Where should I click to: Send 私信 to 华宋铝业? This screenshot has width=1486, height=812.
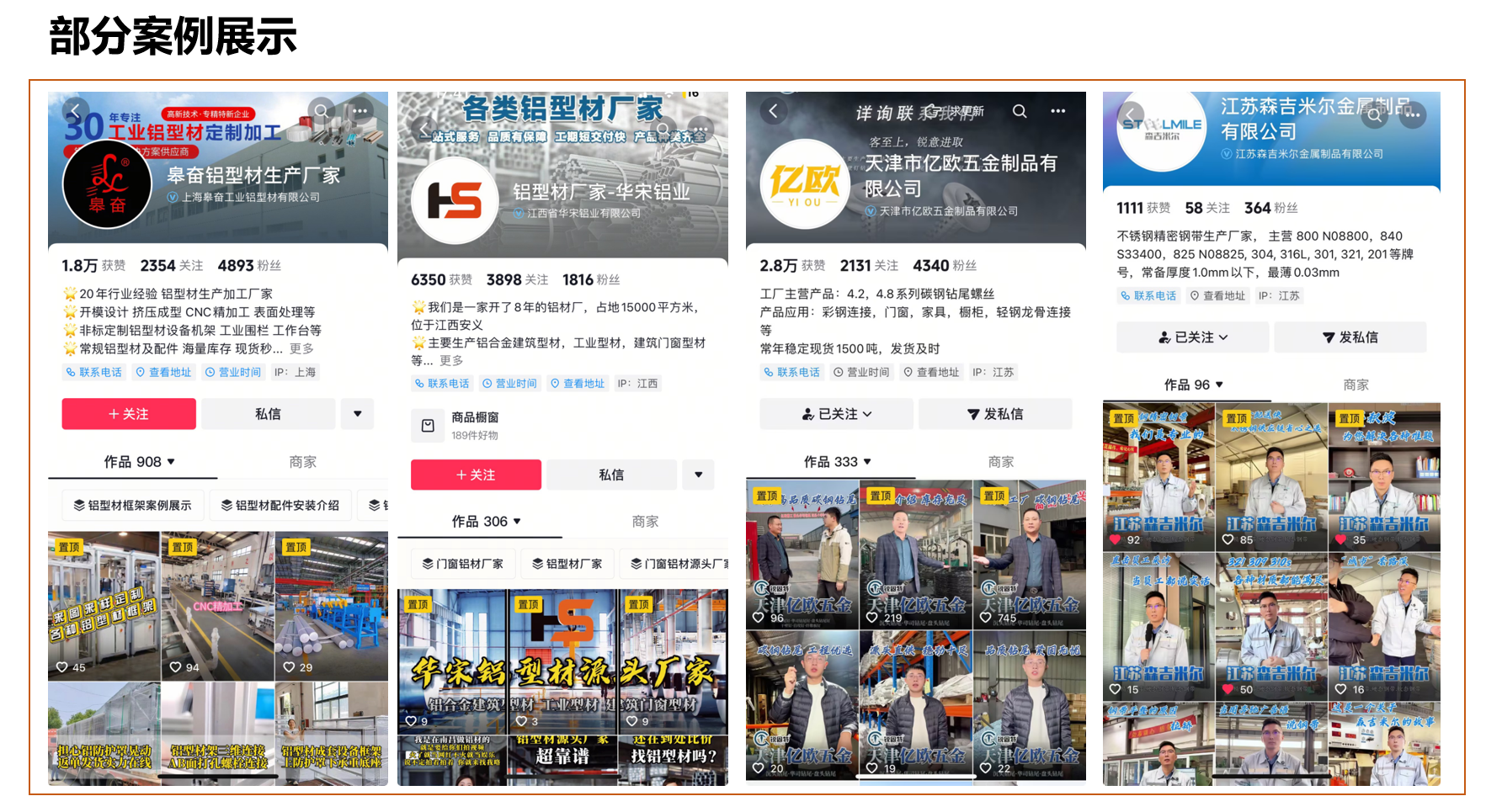click(611, 475)
